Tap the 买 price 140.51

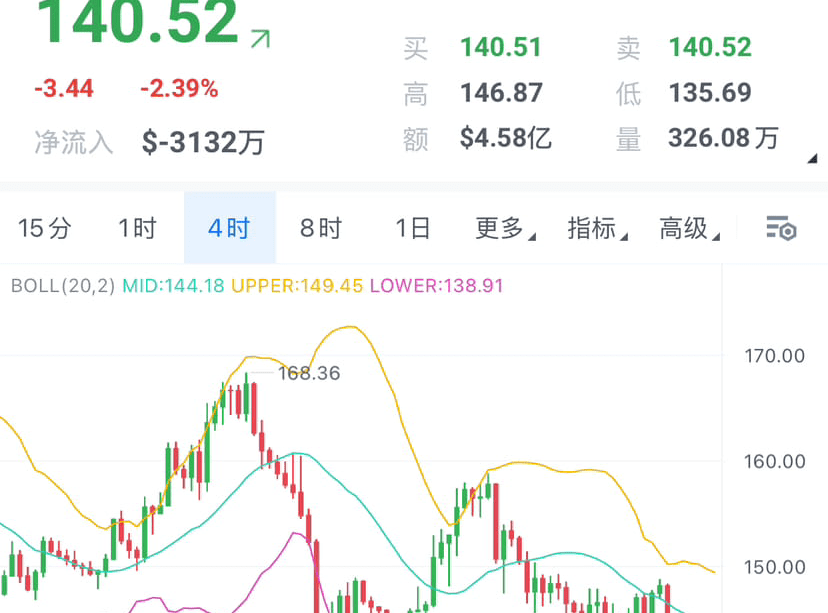click(x=500, y=47)
